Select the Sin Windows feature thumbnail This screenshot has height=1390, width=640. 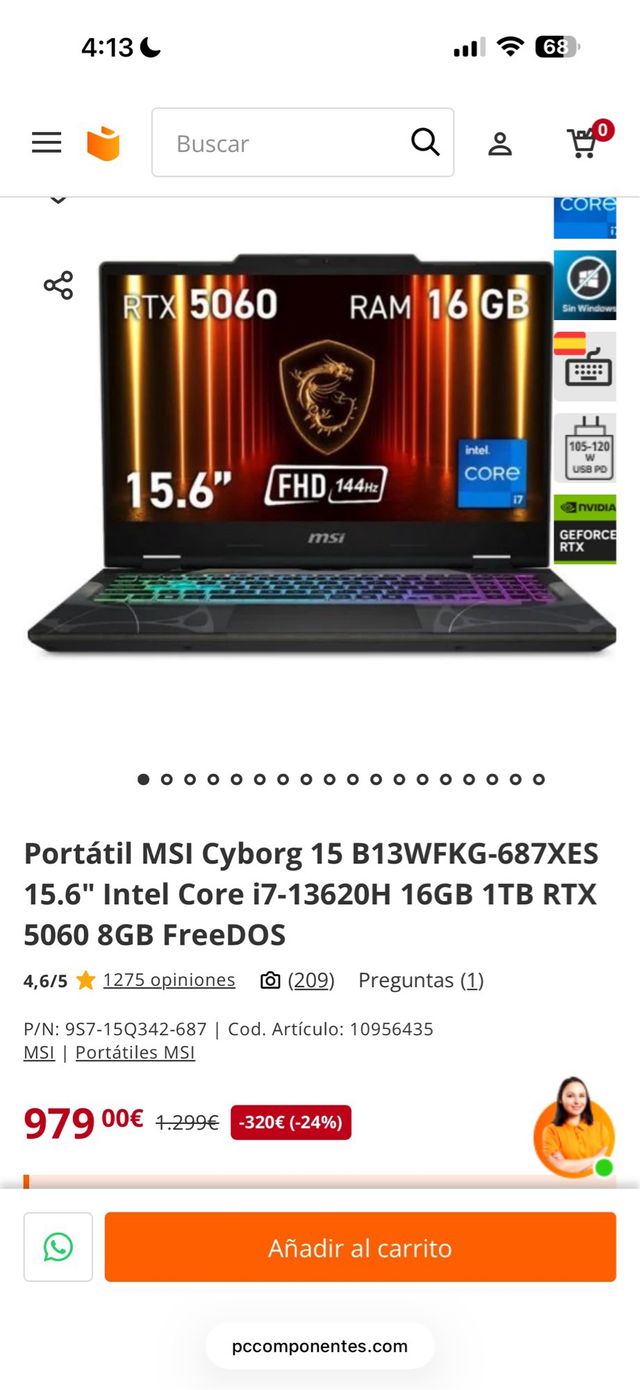(585, 285)
